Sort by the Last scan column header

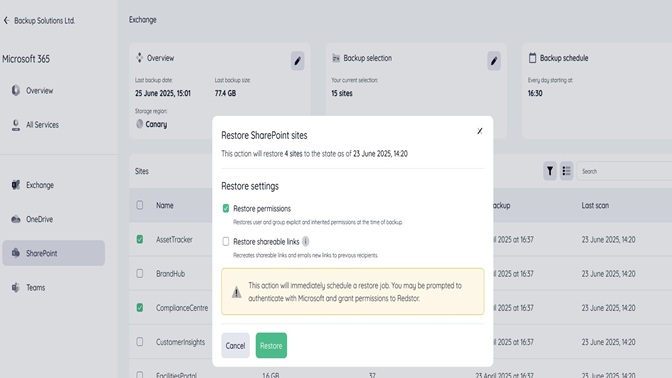(595, 205)
